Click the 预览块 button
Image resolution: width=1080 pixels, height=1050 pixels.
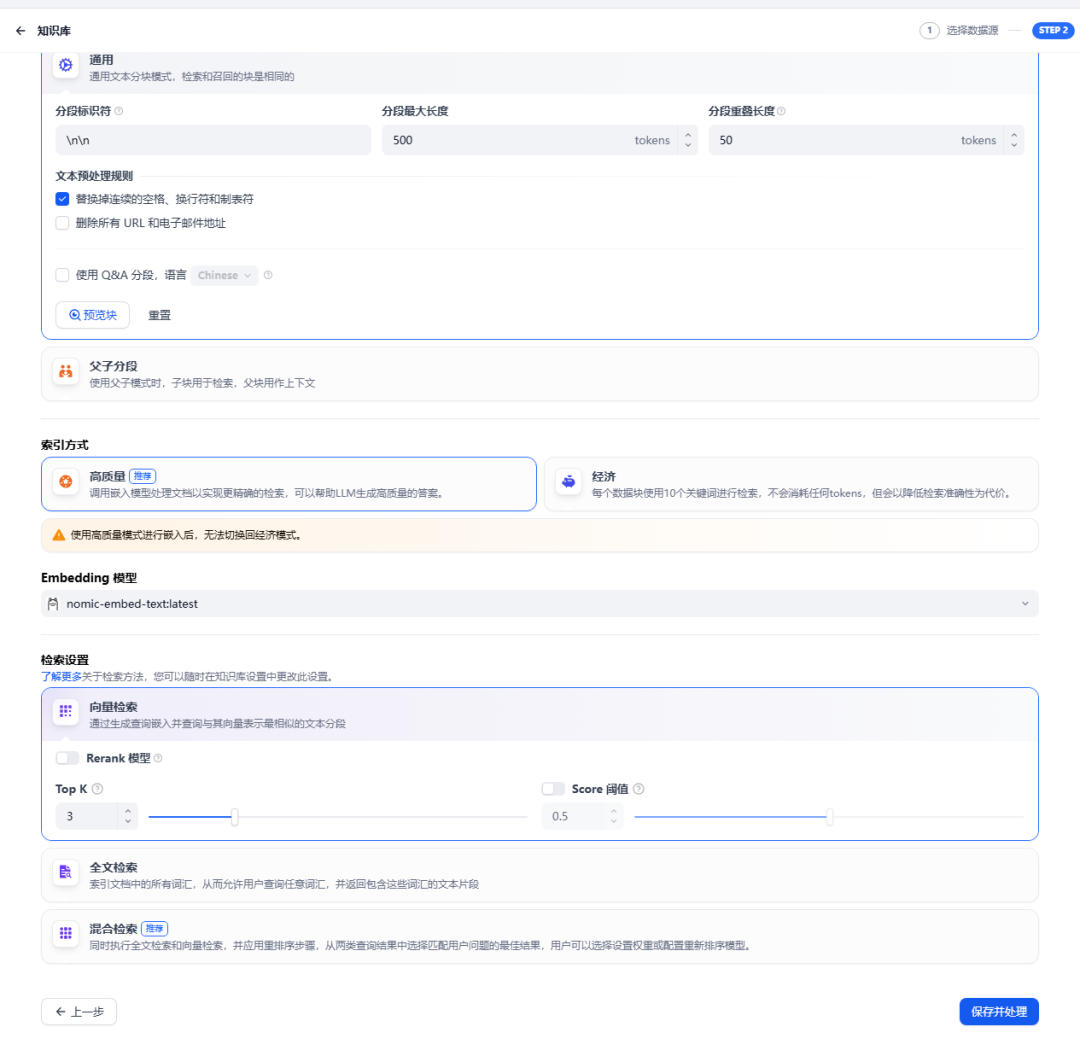[x=92, y=315]
